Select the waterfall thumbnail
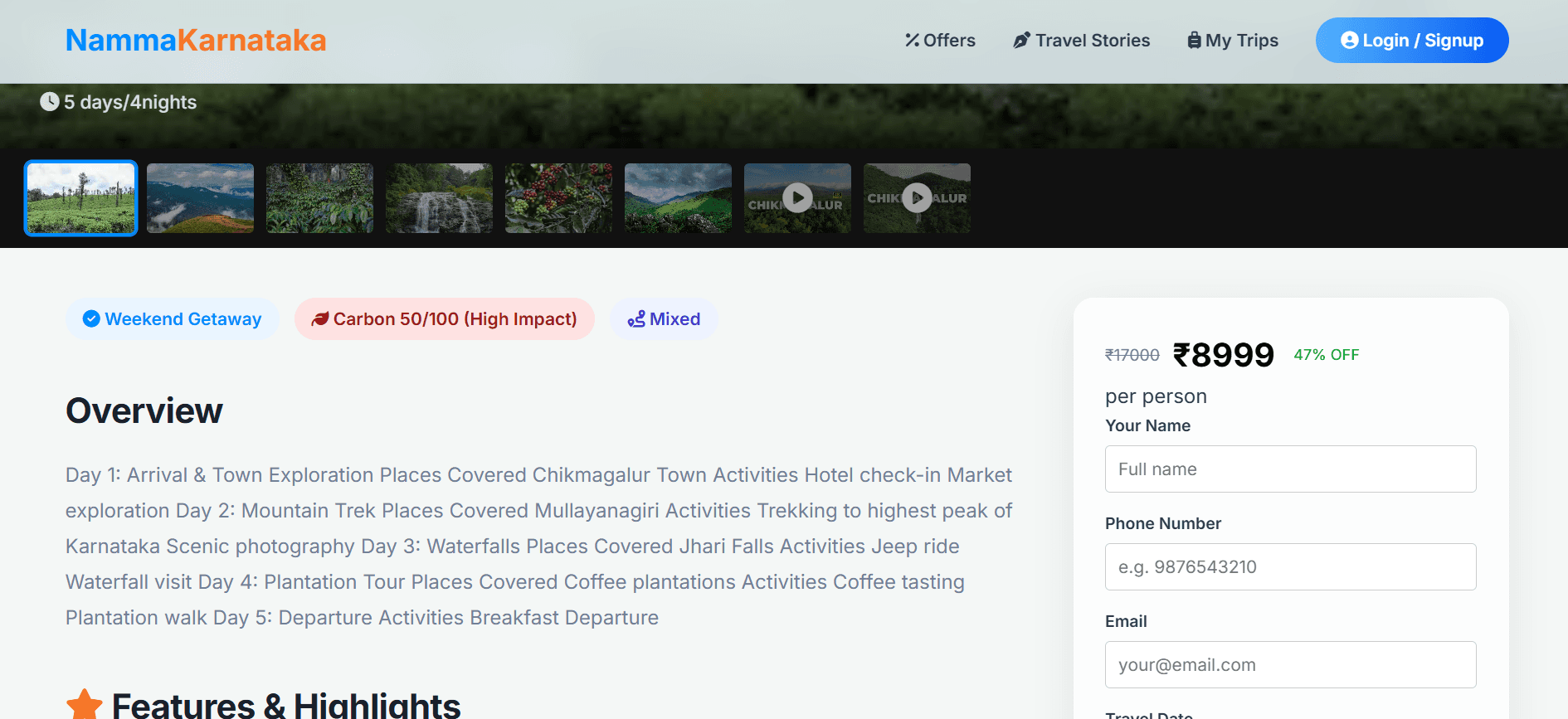 (440, 198)
